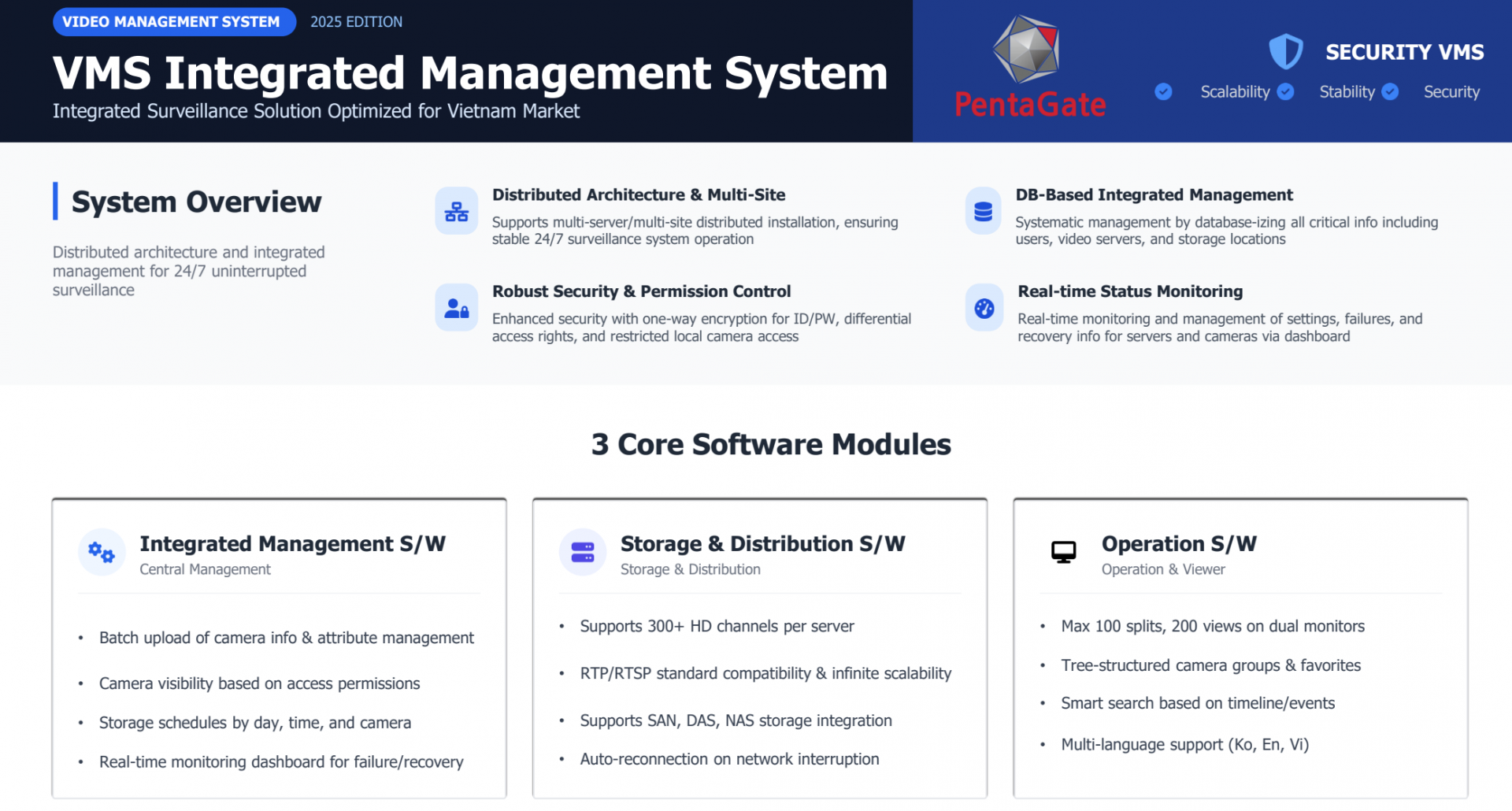
Task: Click the VMS Integrated Management System title
Action: point(470,73)
